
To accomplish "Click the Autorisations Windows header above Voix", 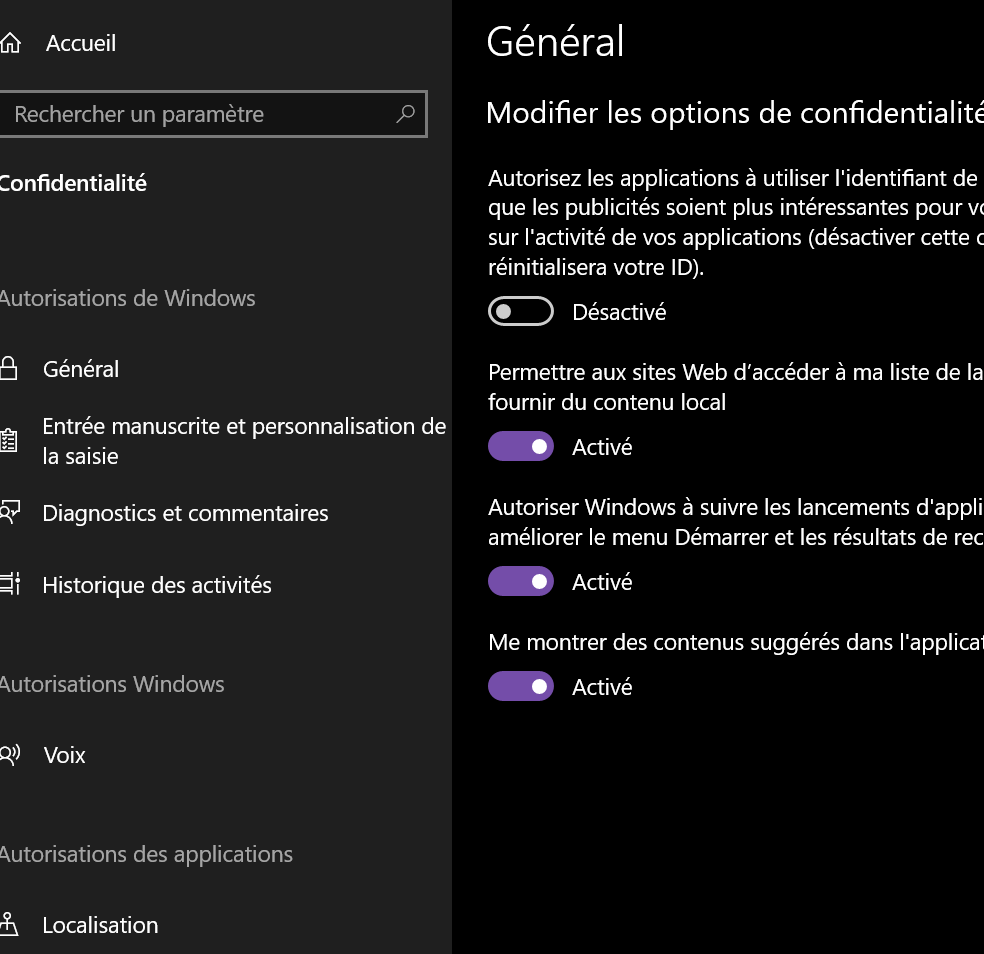I will click(x=112, y=684).
